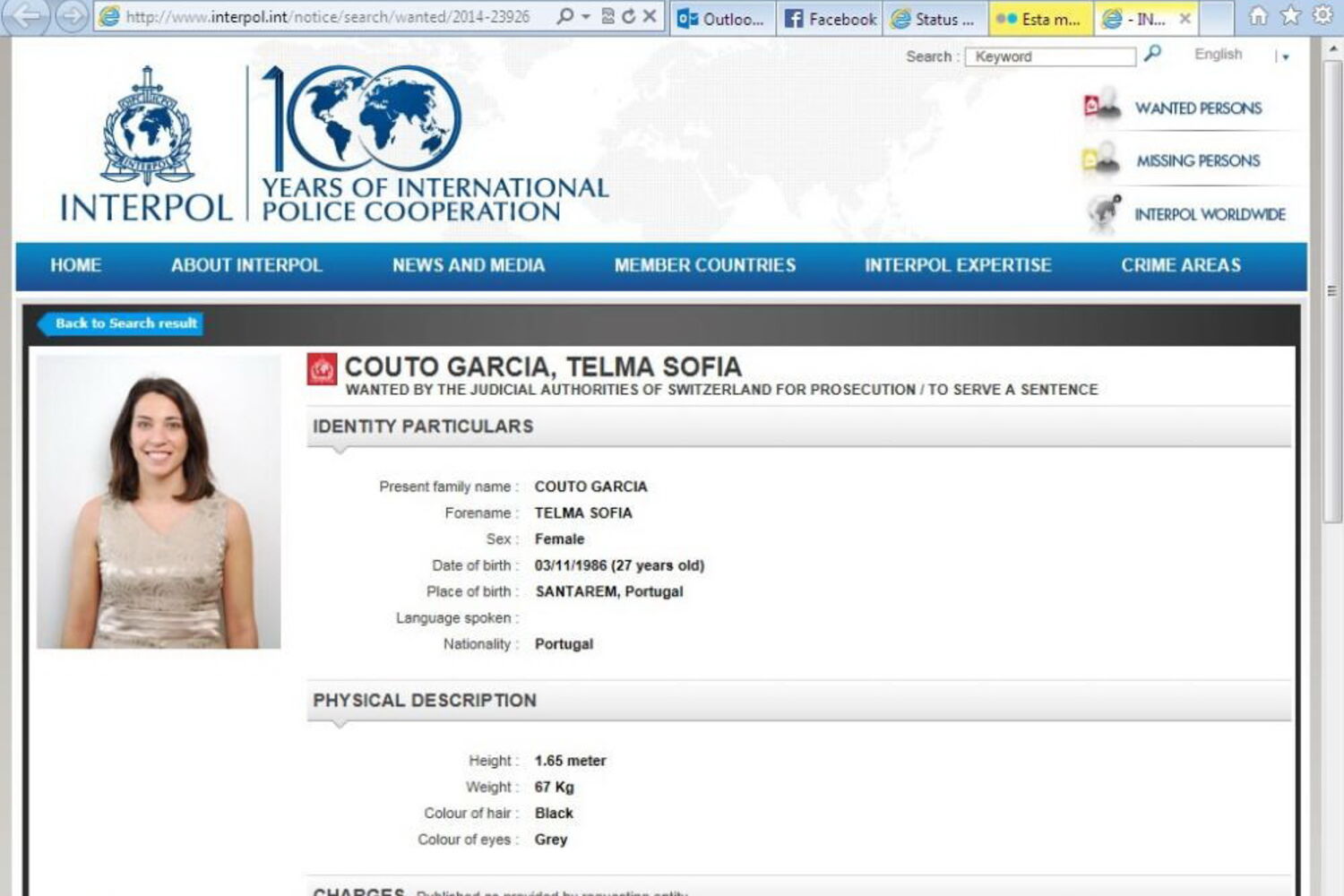
Task: Open the browser Tools gear icon
Action: coord(1322,16)
